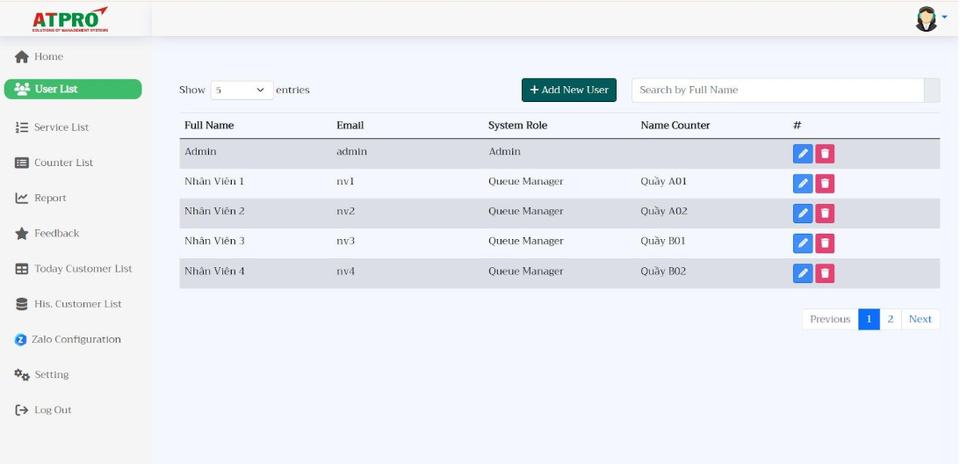Click trash icon for Nhân Viên 3
Image resolution: width=960 pixels, height=464 pixels.
point(824,244)
